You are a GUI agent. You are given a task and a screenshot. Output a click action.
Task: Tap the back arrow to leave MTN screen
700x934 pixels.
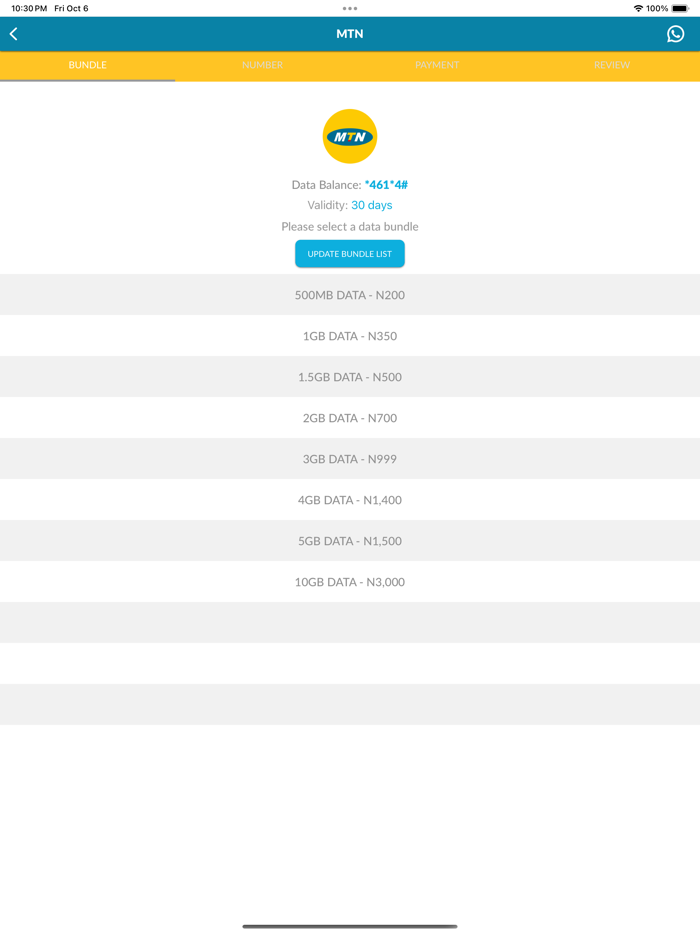click(x=14, y=33)
